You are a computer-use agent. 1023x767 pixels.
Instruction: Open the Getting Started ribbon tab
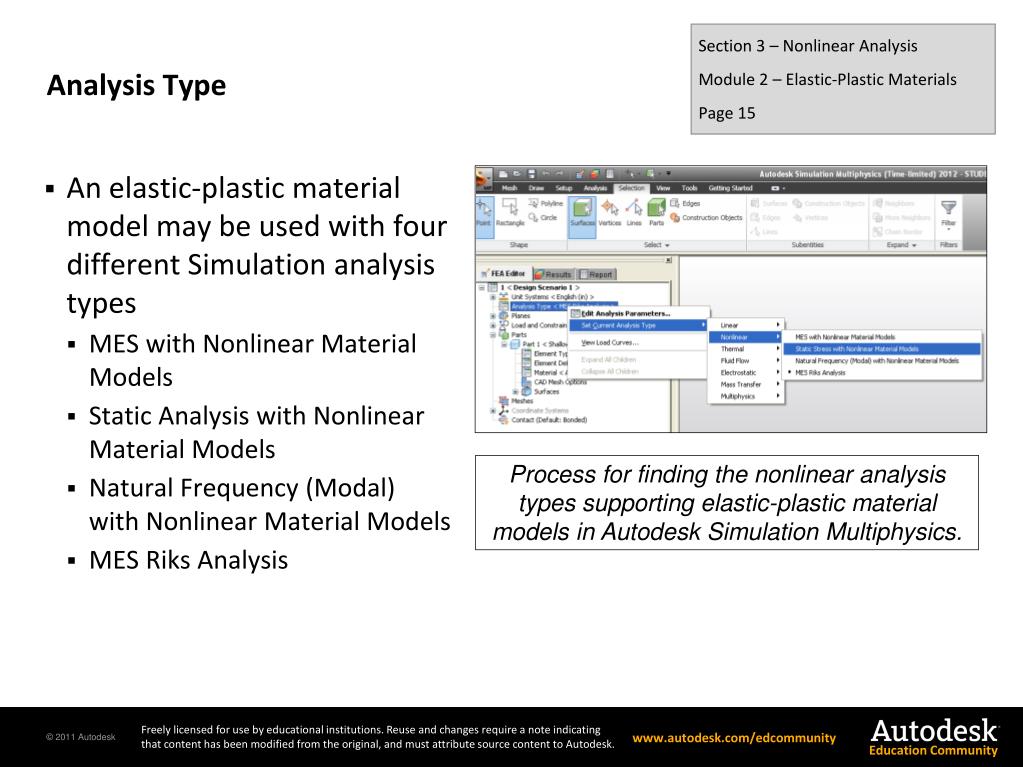point(731,188)
